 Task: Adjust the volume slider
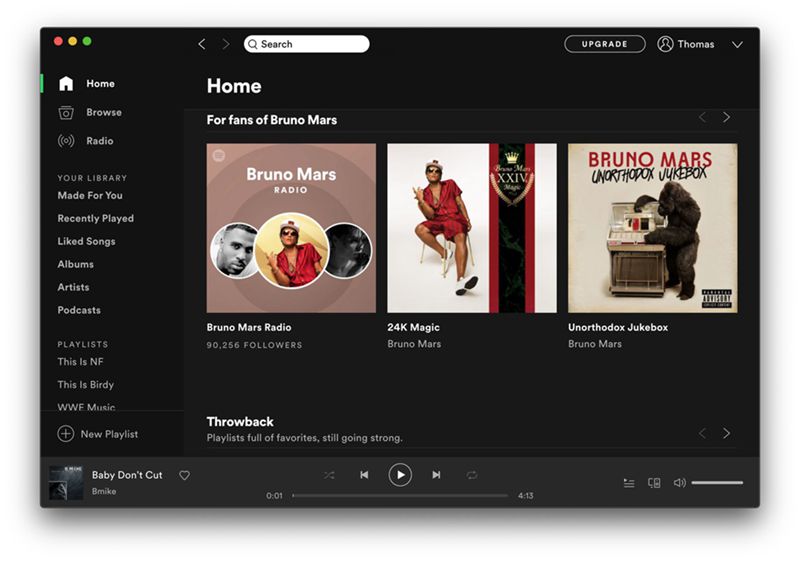[717, 482]
